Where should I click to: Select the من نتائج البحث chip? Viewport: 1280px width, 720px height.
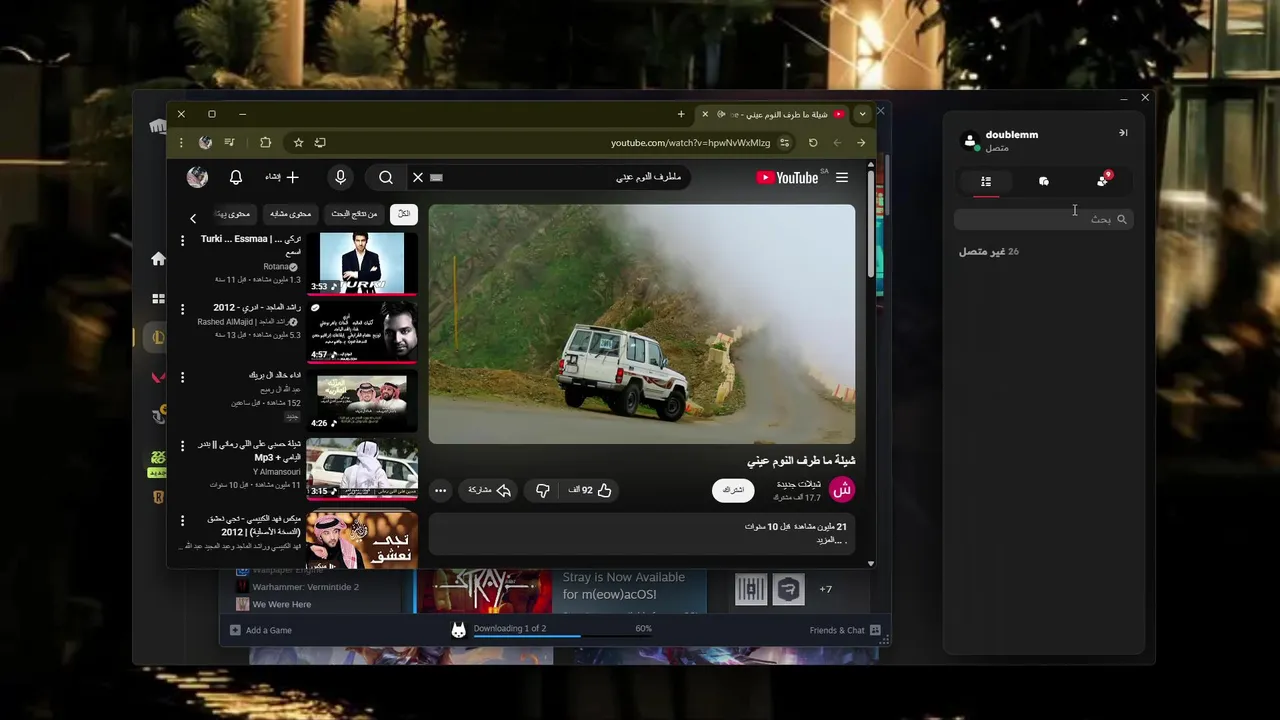(355, 214)
